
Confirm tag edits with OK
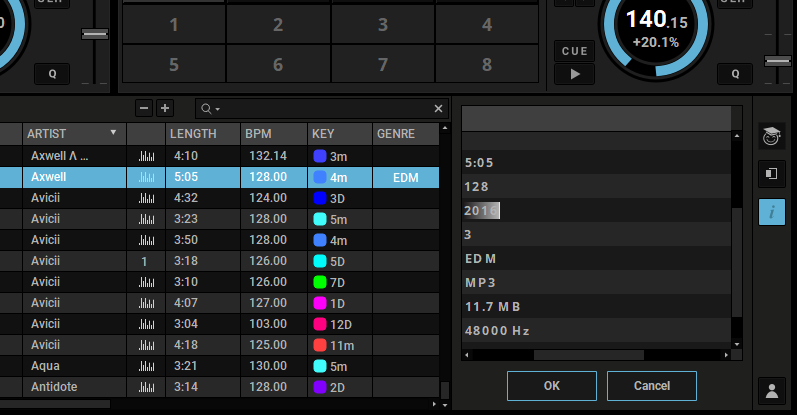click(x=551, y=386)
